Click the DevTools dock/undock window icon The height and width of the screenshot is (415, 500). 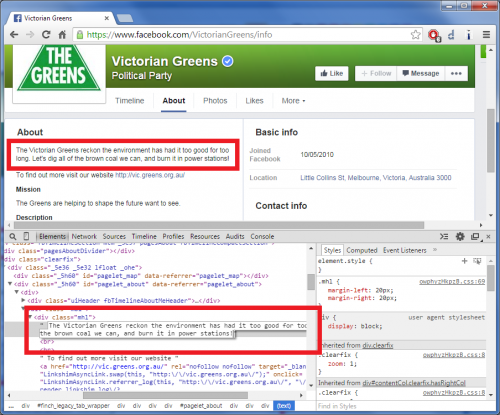click(475, 236)
